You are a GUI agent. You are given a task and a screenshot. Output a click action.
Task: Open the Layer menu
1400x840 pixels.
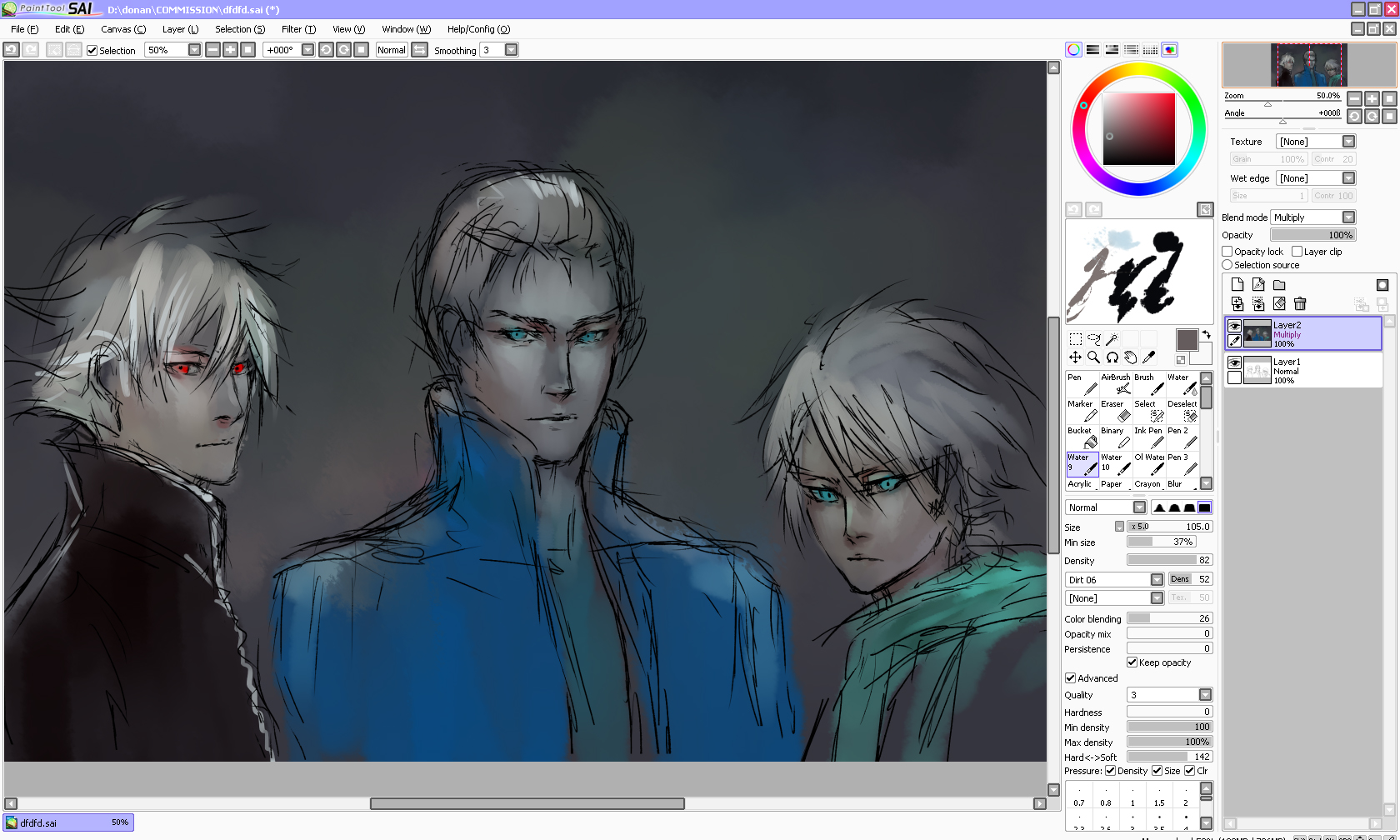(x=180, y=29)
